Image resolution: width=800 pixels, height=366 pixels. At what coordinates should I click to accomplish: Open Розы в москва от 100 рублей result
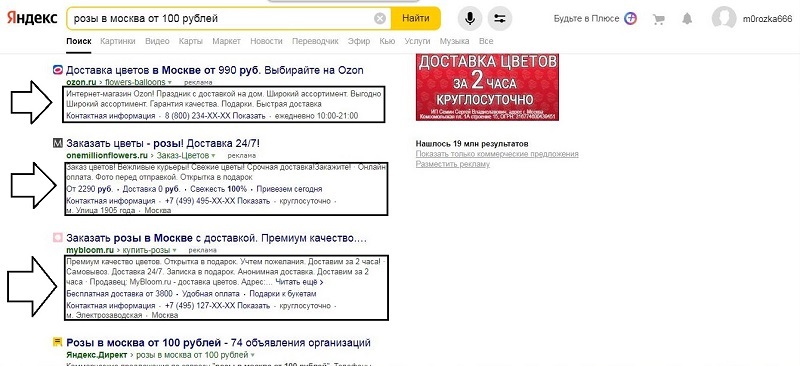click(218, 342)
